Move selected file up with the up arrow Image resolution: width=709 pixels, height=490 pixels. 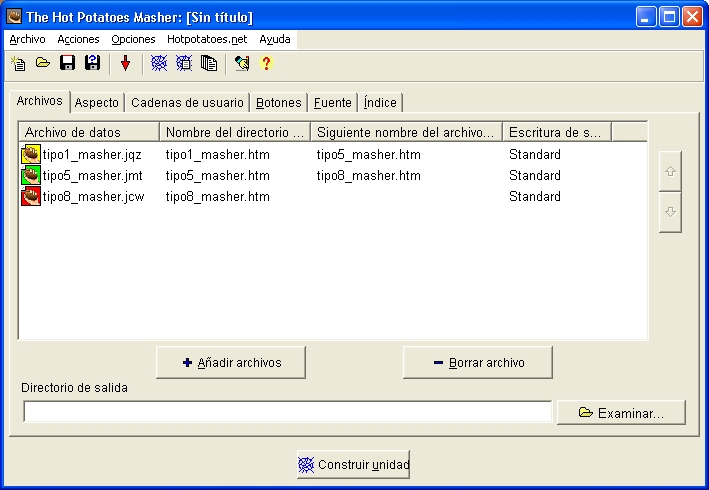[670, 171]
